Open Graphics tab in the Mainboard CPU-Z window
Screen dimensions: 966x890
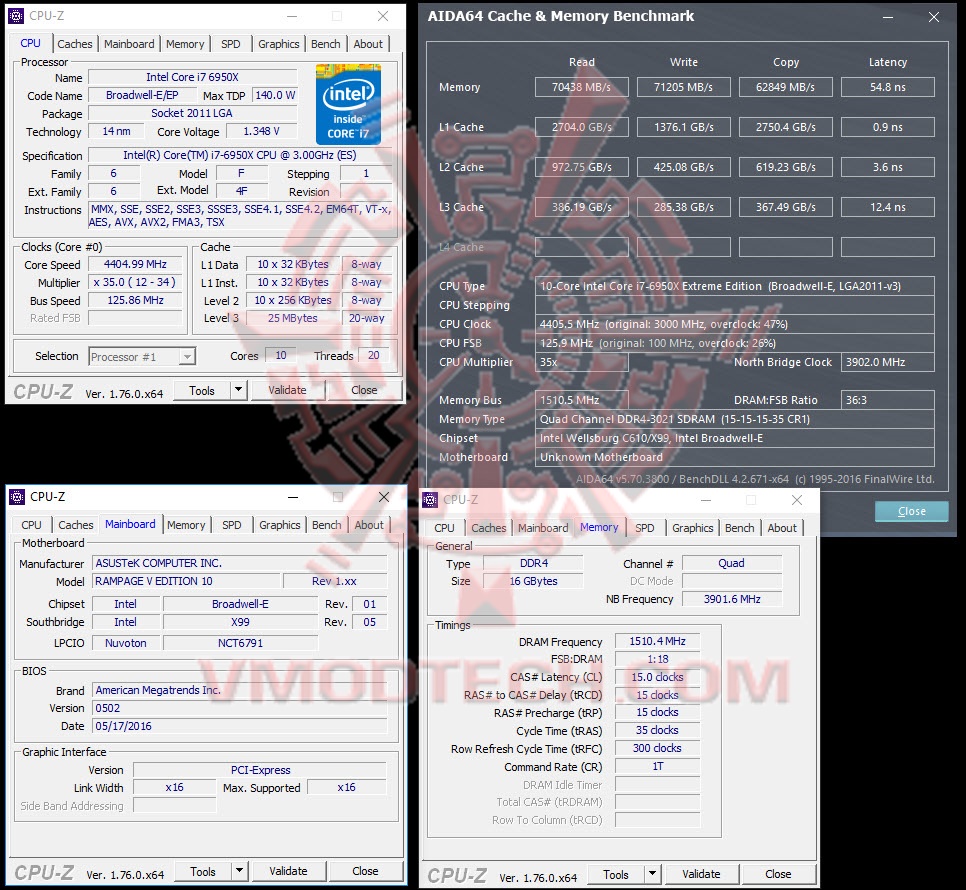[280, 525]
